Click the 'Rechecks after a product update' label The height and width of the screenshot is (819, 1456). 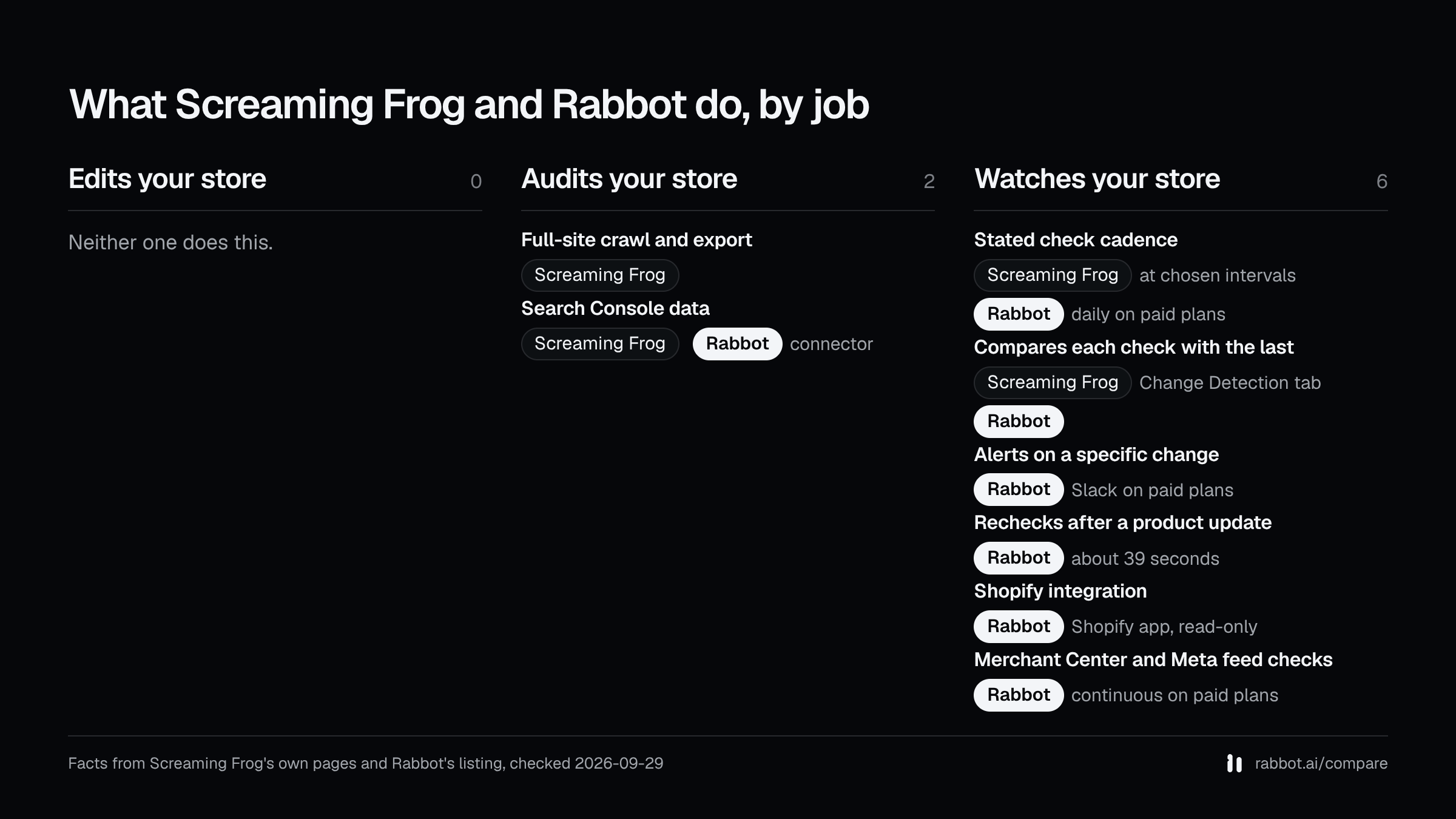[1122, 523]
